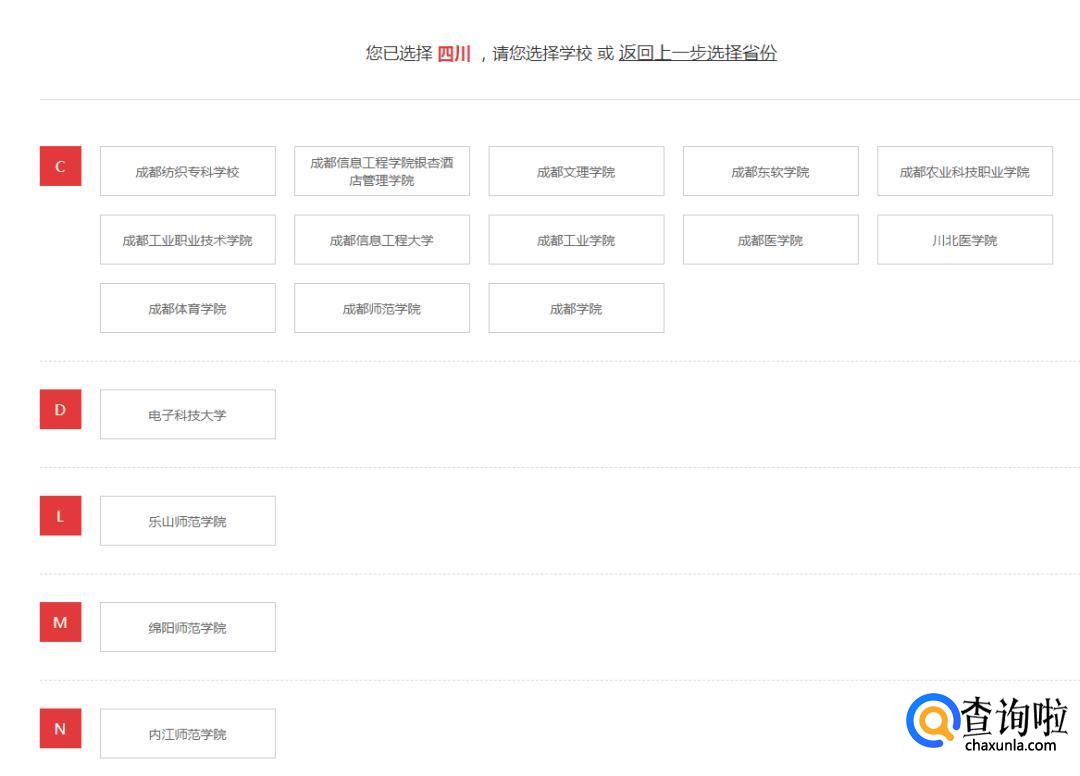Choose 绵阳师范学院
This screenshot has height=776, width=1080.
(187, 627)
